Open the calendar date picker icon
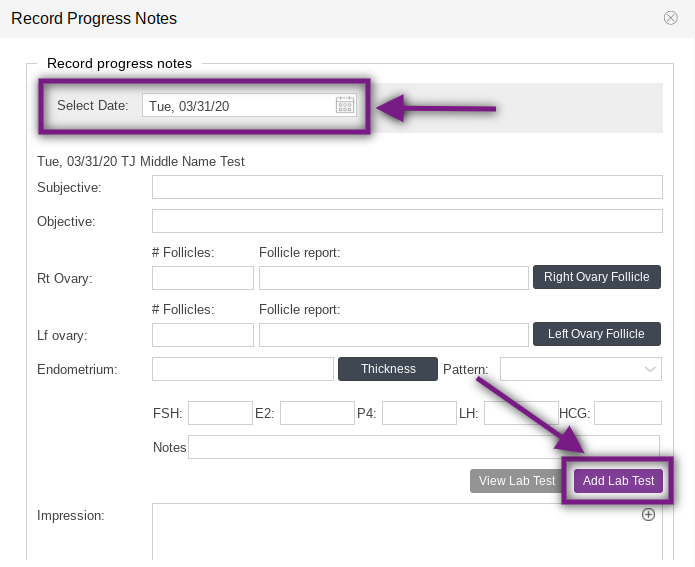 344,105
